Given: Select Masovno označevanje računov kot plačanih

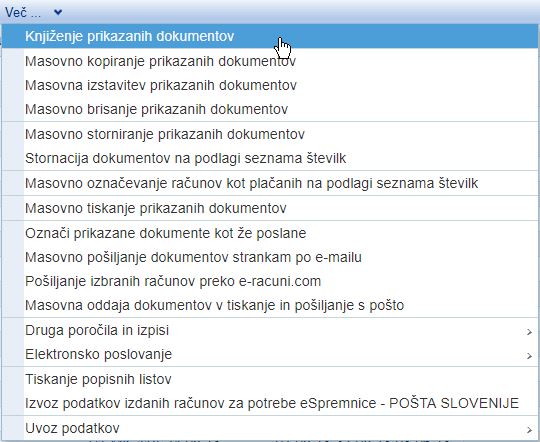Looking at the screenshot, I should [270, 183].
